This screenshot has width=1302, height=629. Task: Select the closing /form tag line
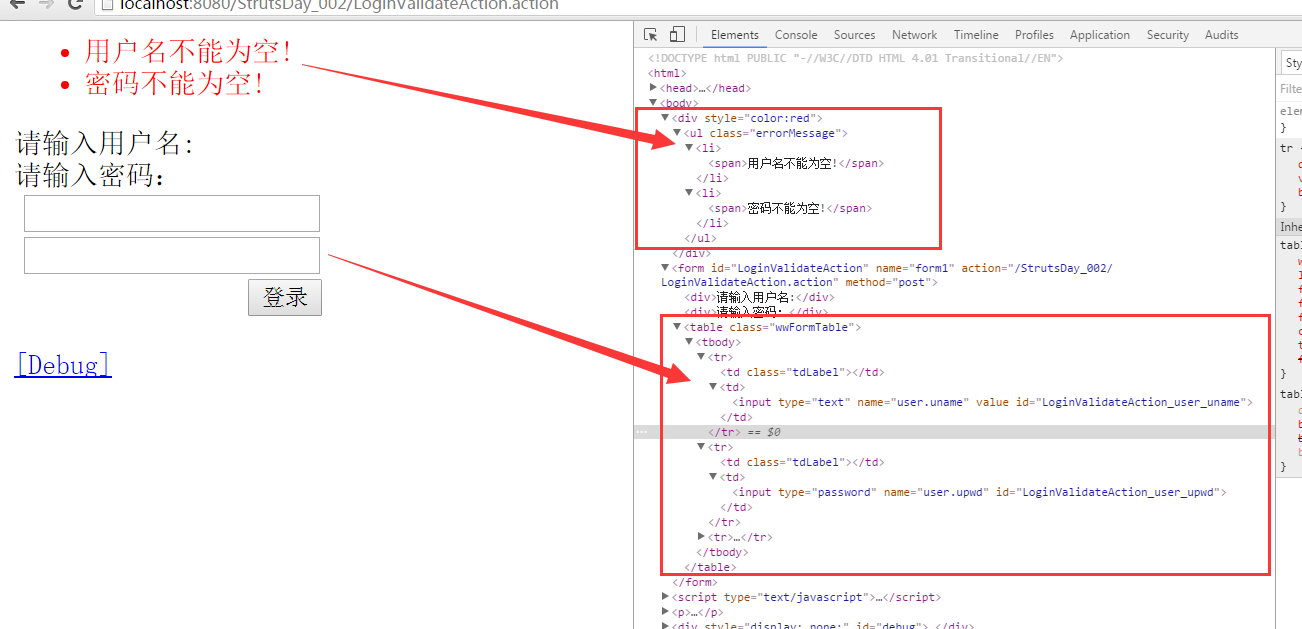694,582
